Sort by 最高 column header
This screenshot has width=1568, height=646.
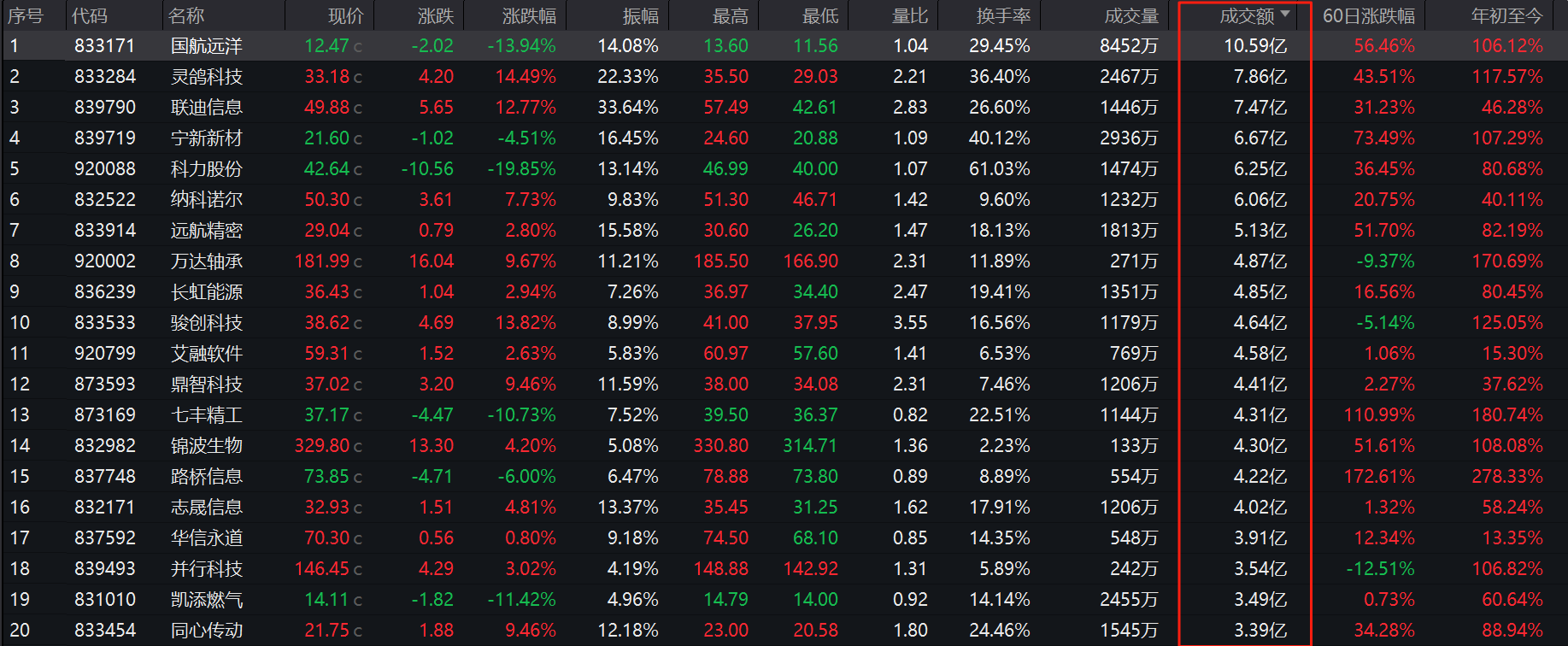tap(731, 16)
